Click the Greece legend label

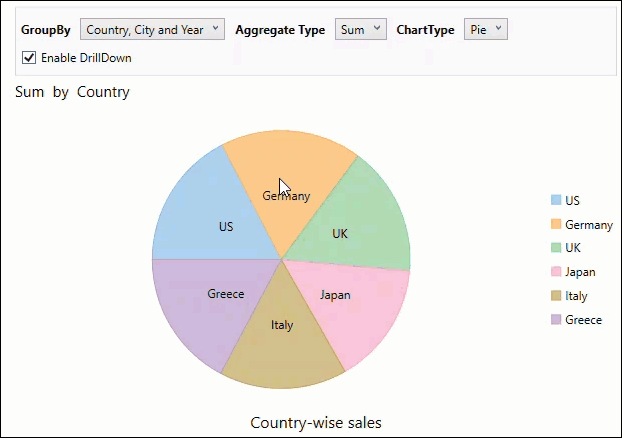(x=583, y=320)
